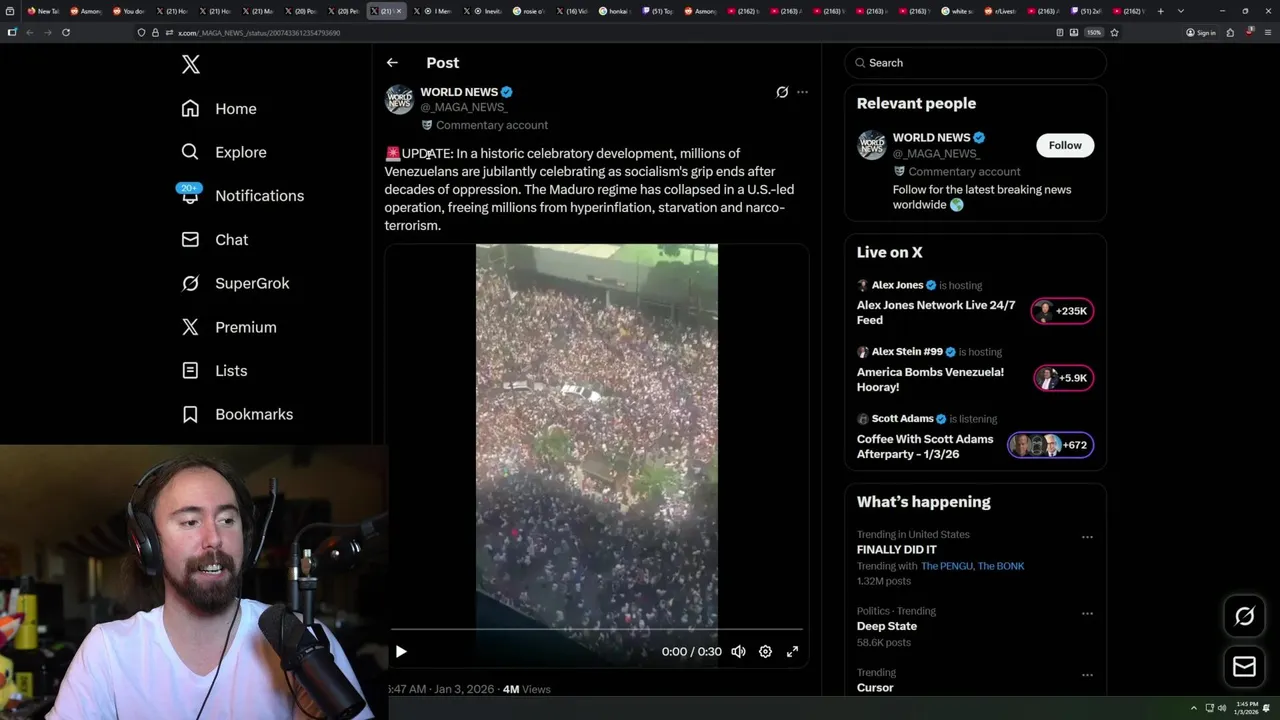1280x720 pixels.
Task: Click browser Sign in button
Action: tap(1200, 33)
